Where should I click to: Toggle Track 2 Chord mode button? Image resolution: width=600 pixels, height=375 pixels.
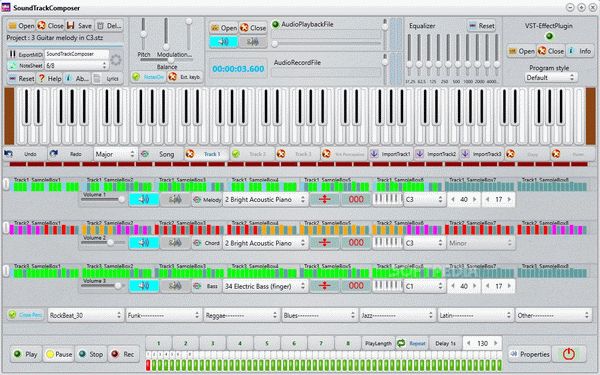tap(207, 243)
